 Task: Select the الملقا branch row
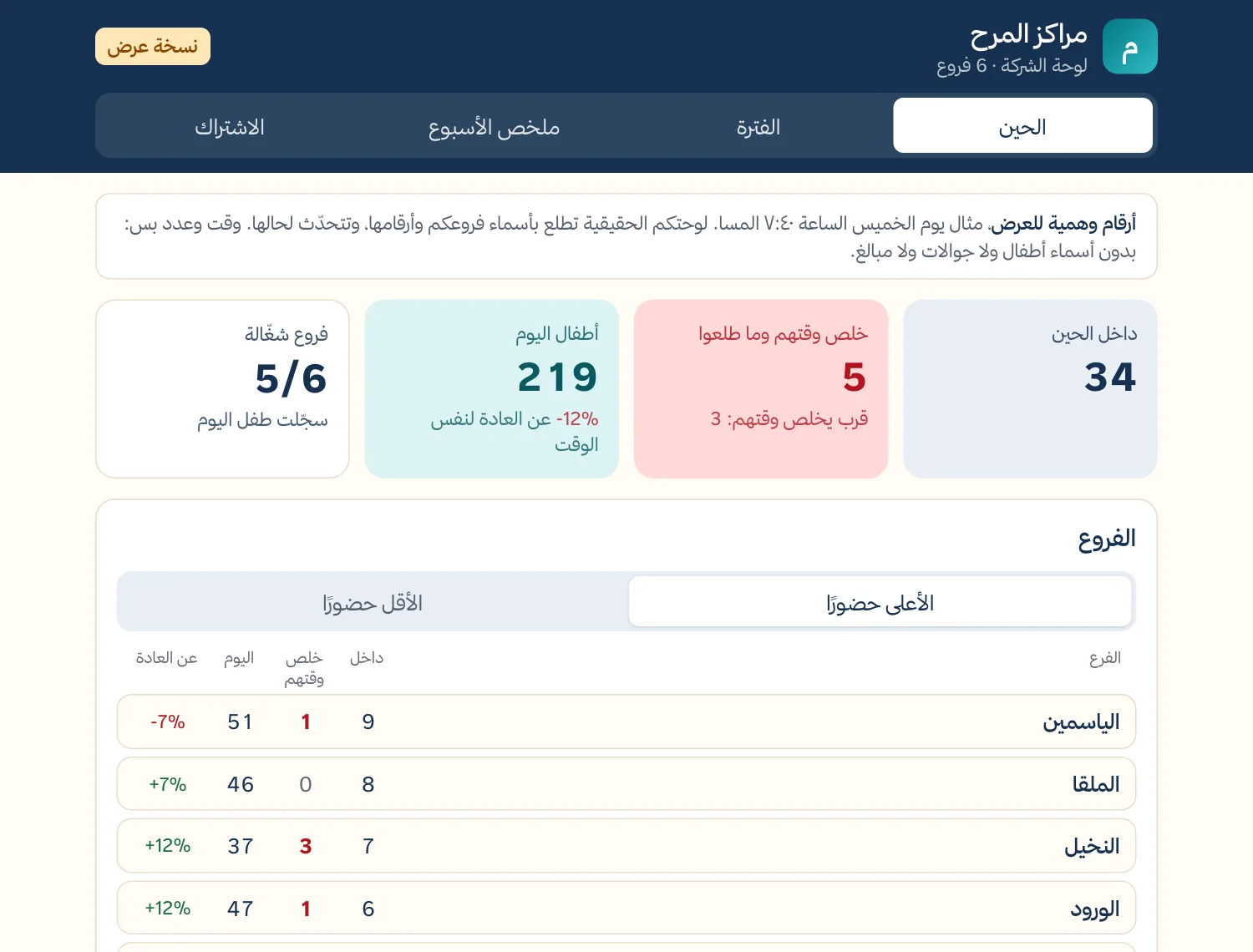[626, 783]
